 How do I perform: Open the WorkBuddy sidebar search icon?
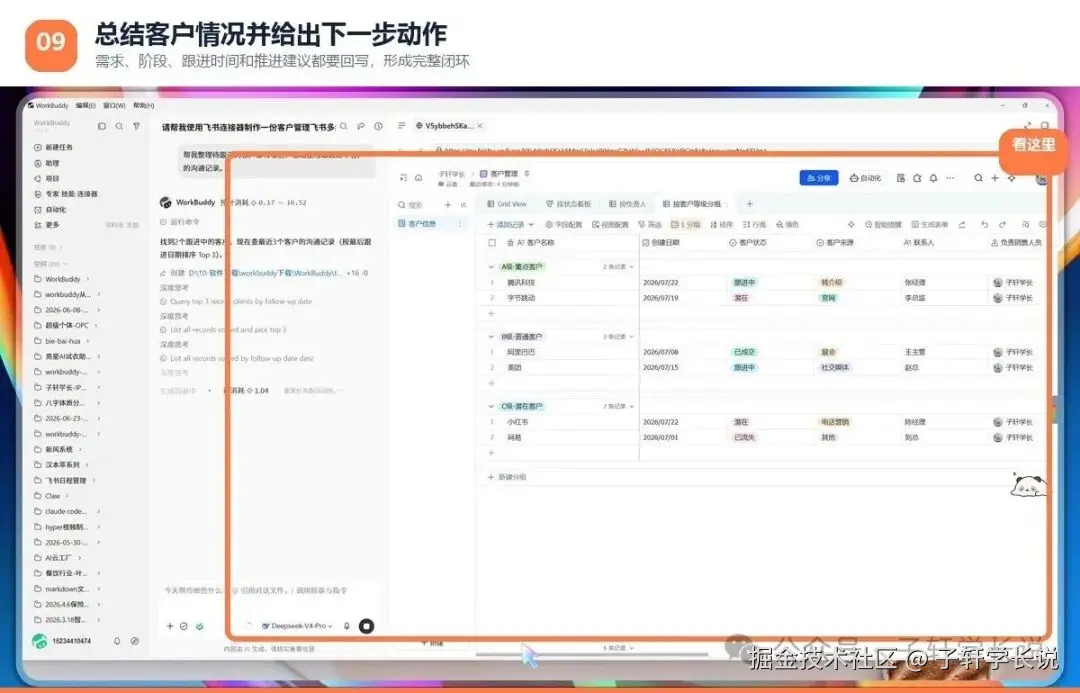[119, 126]
